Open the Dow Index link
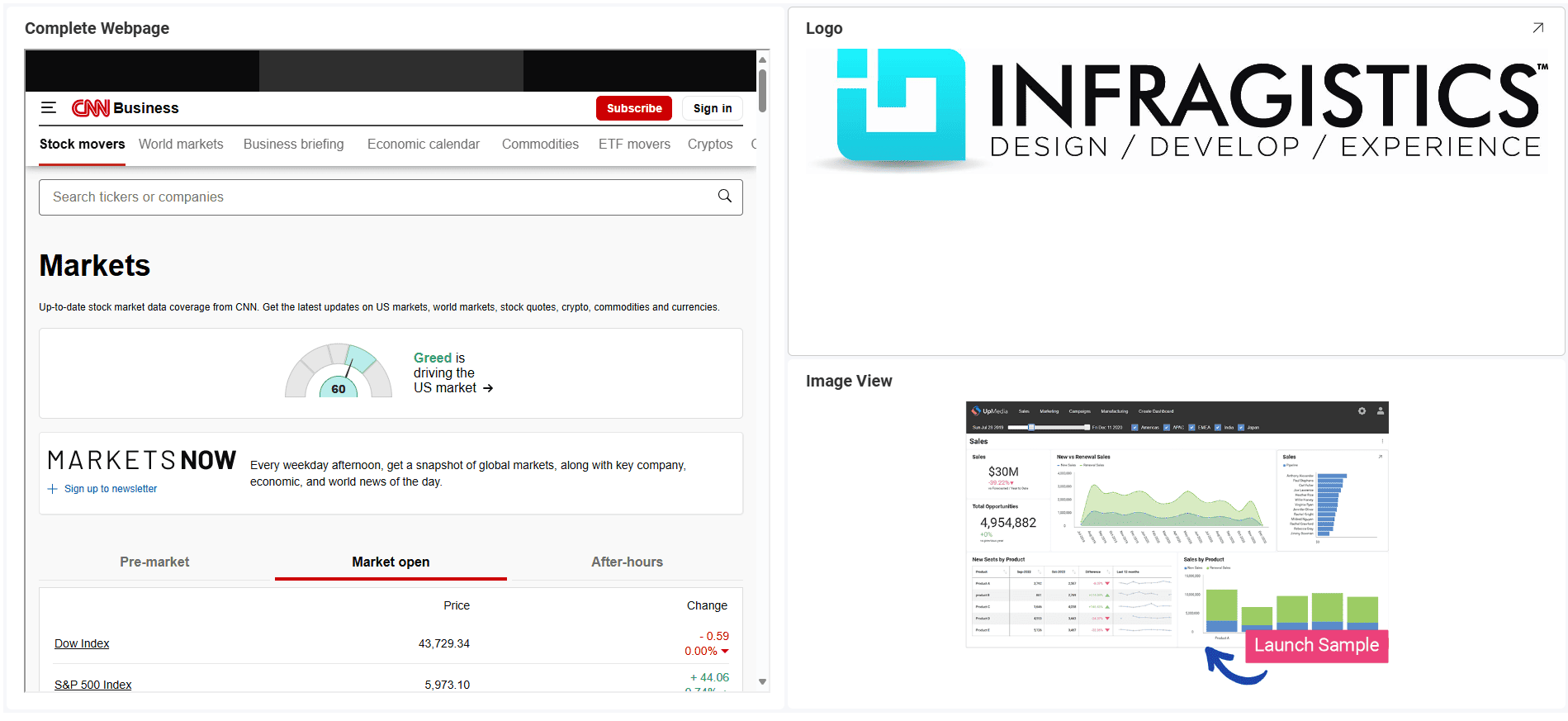Image resolution: width=1568 pixels, height=721 pixels. pos(82,643)
